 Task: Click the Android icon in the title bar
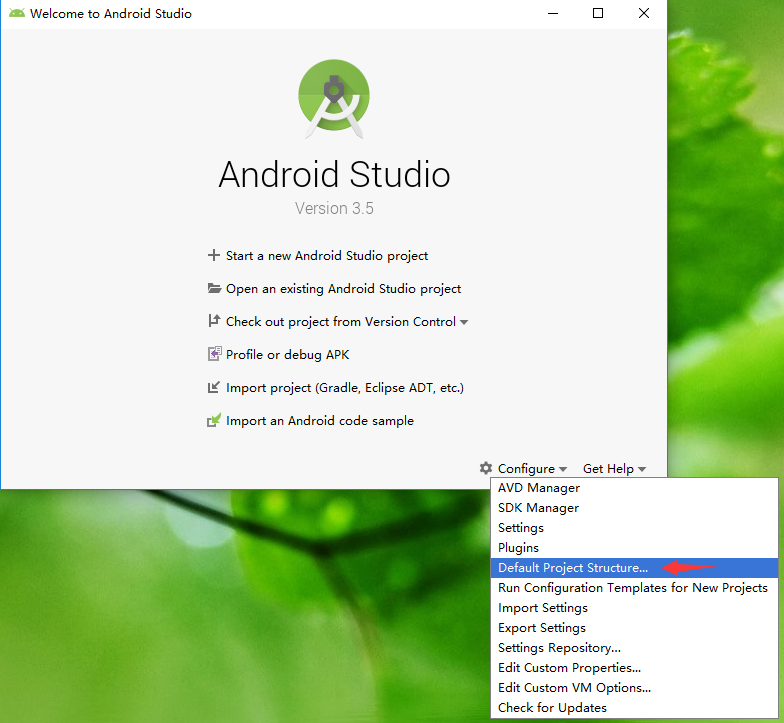(16, 13)
